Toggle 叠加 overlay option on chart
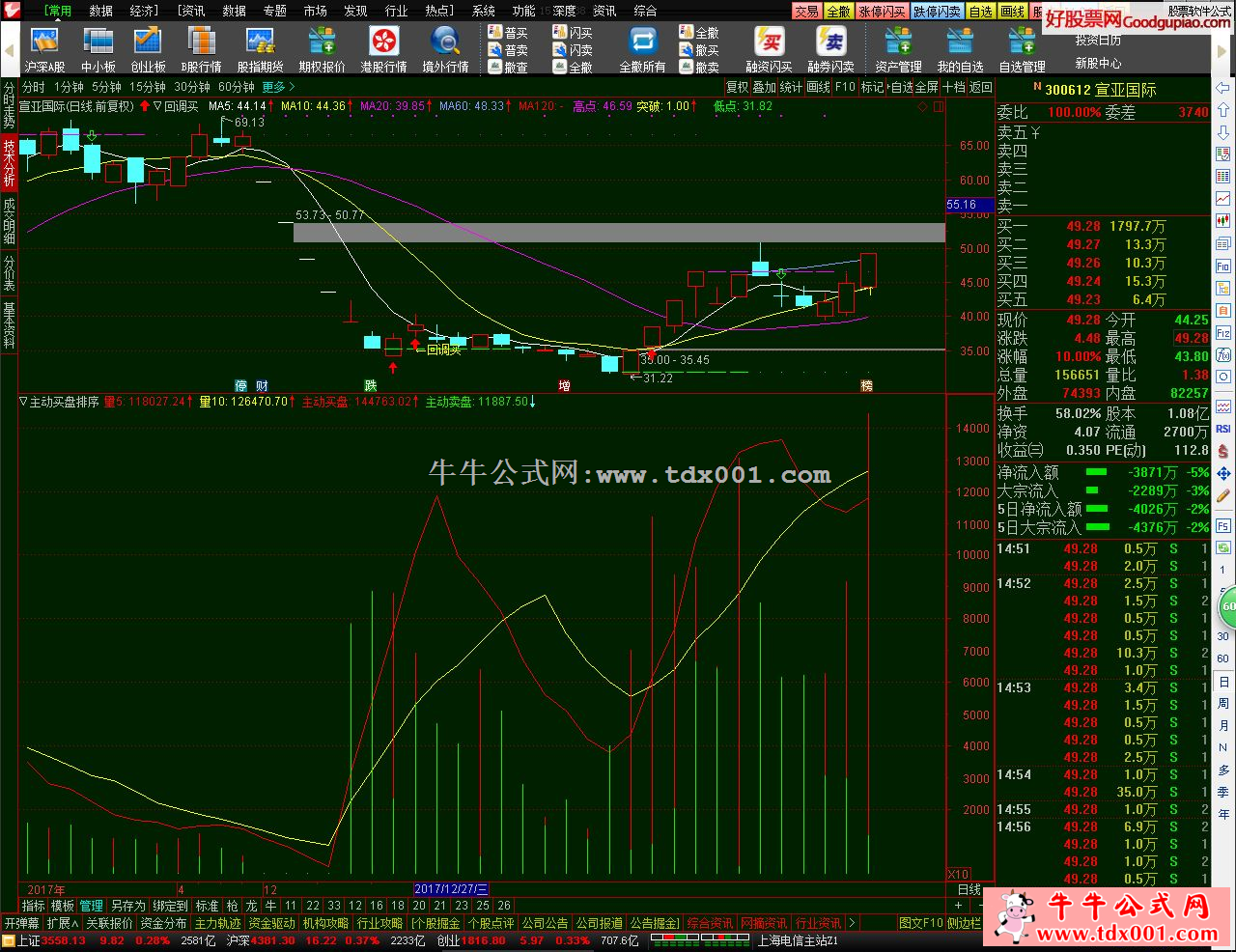The height and width of the screenshot is (952, 1236). pos(764,87)
